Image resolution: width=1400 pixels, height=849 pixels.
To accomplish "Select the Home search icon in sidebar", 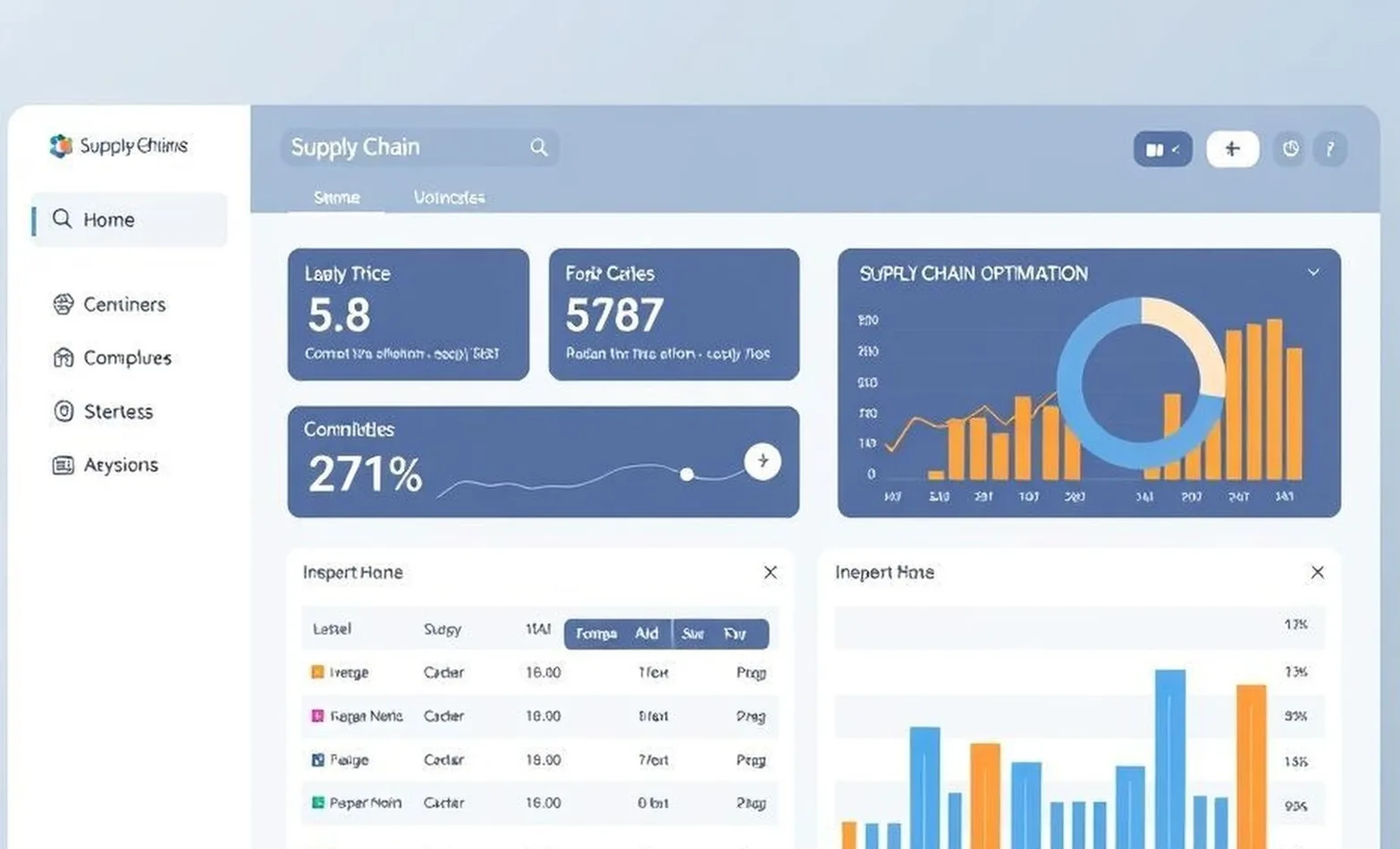I will tap(61, 219).
